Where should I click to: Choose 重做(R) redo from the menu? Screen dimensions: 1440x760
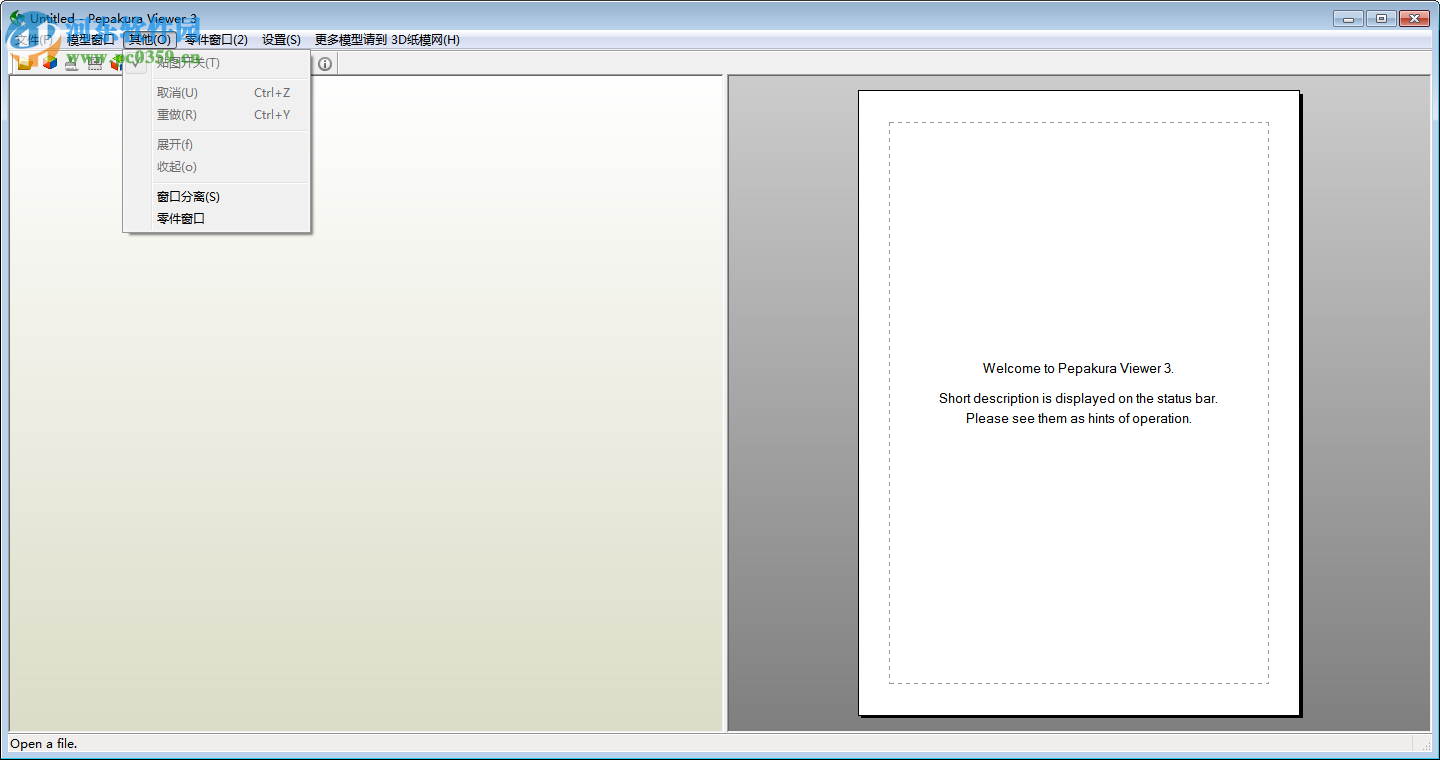click(217, 115)
